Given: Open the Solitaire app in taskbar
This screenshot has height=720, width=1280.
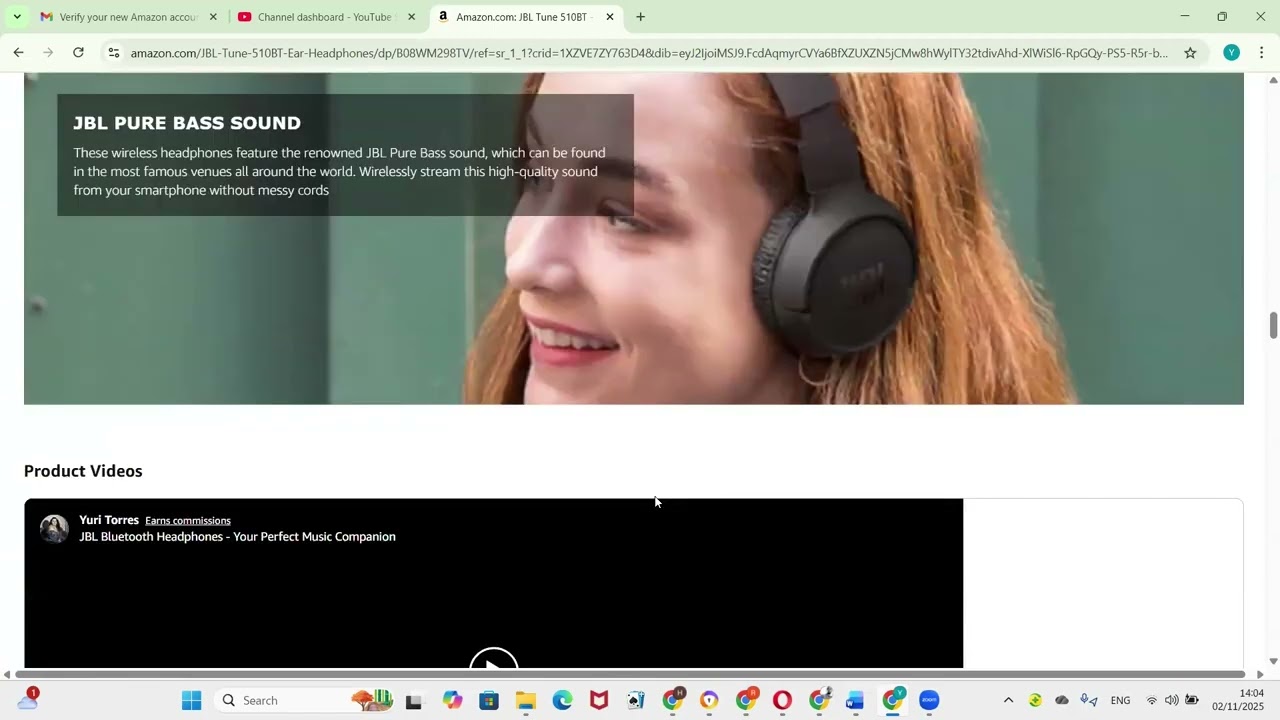Looking at the screenshot, I should (x=635, y=700).
